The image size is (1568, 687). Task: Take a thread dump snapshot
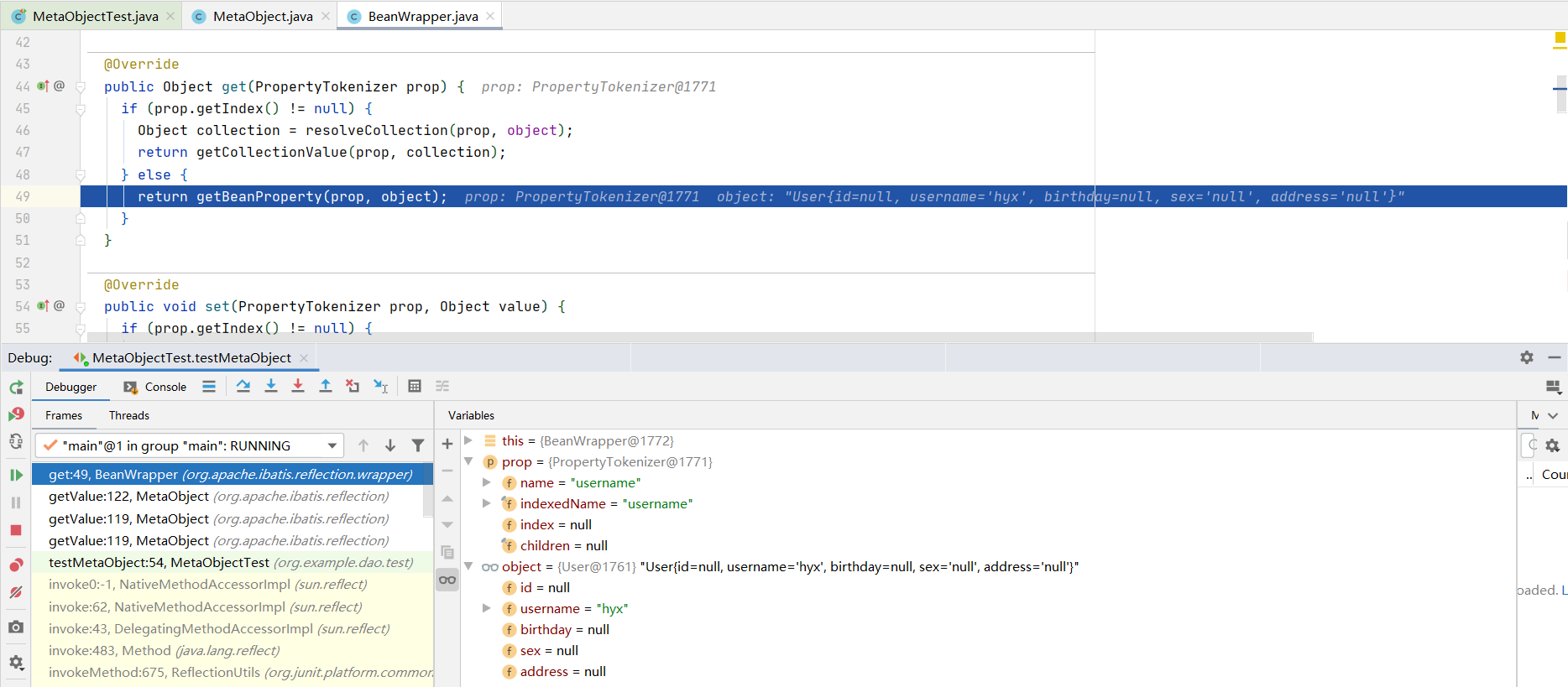click(x=16, y=627)
